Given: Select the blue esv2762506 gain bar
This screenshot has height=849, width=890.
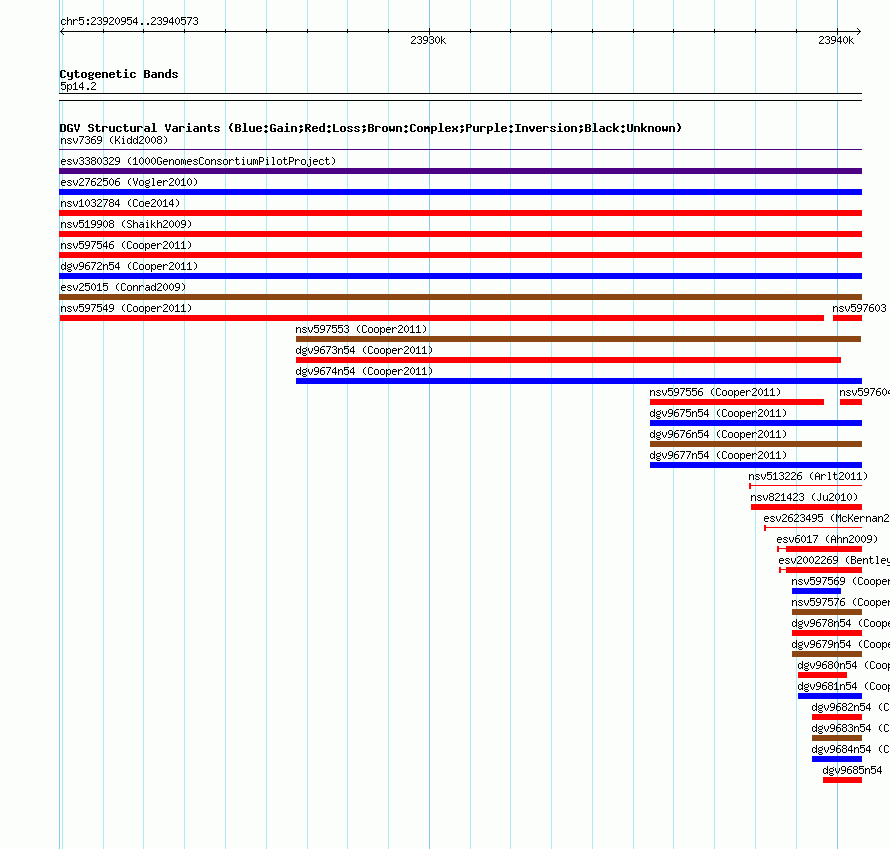Looking at the screenshot, I should point(460,192).
